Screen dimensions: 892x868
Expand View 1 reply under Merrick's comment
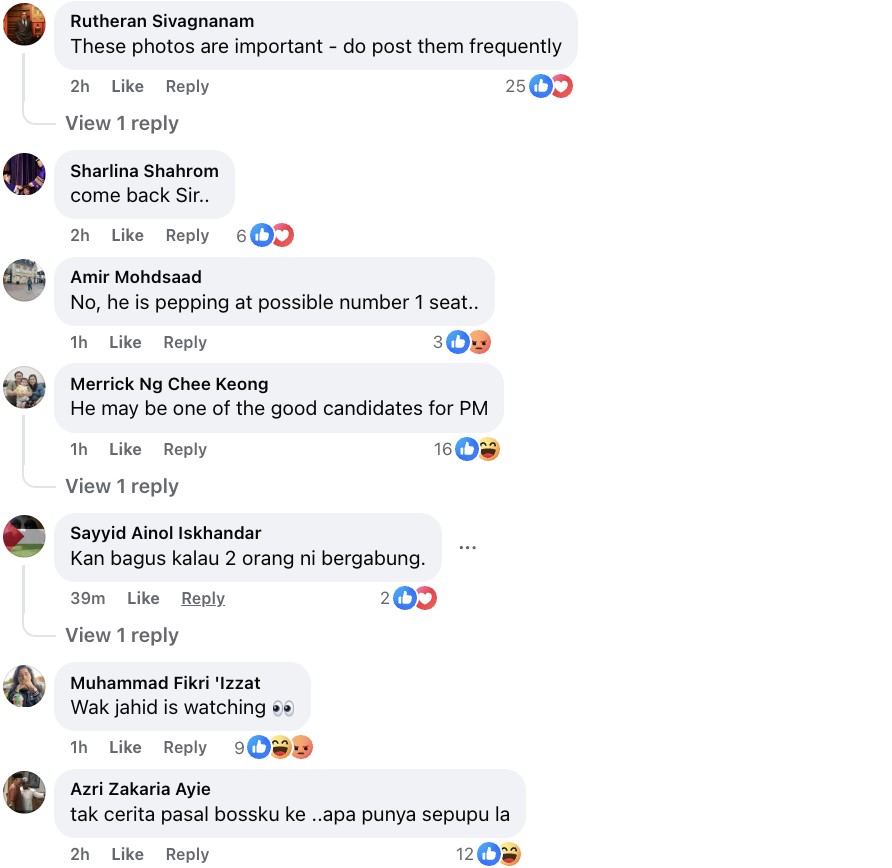pyautogui.click(x=122, y=487)
